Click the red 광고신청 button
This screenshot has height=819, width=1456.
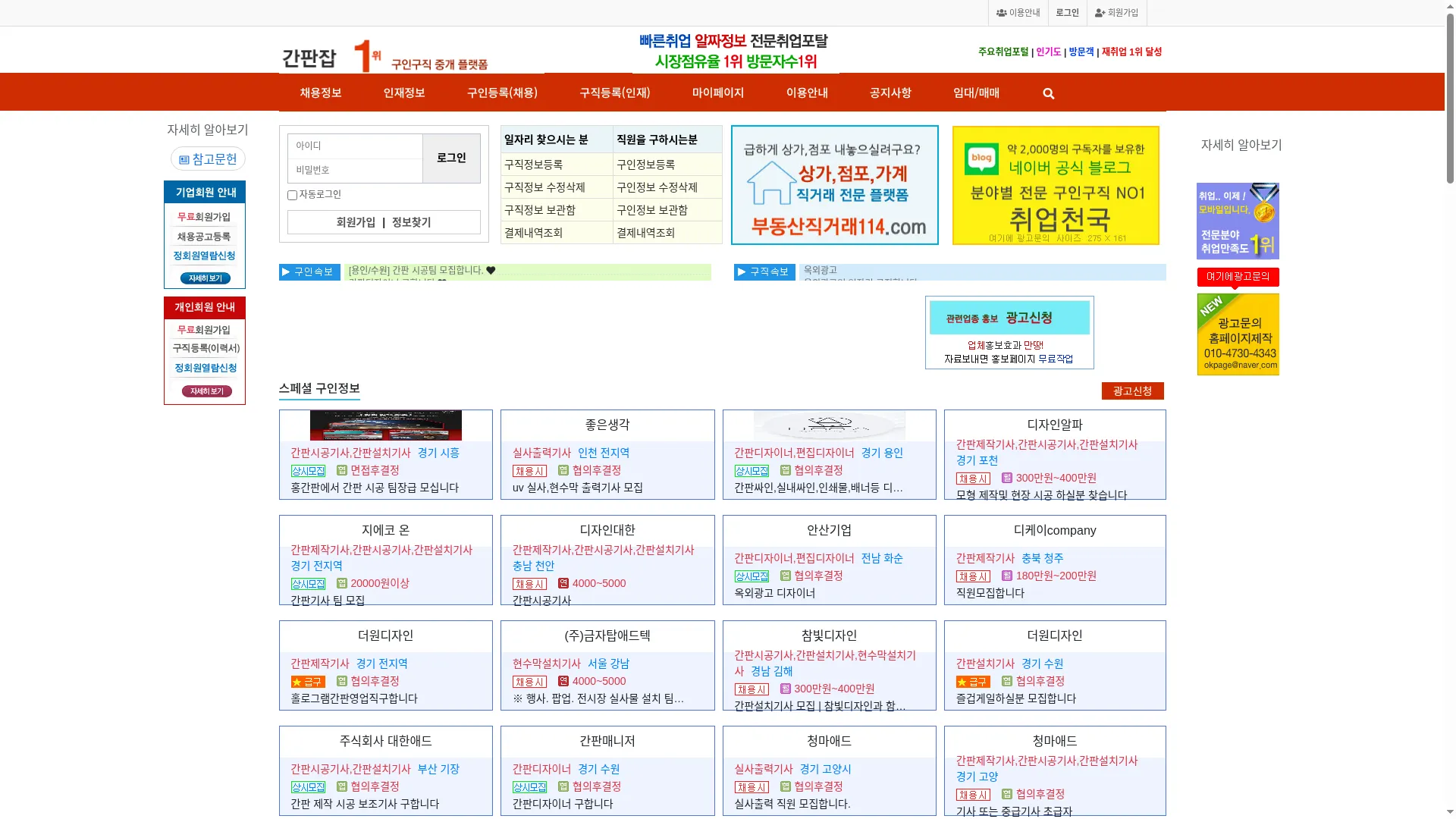coord(1132,391)
